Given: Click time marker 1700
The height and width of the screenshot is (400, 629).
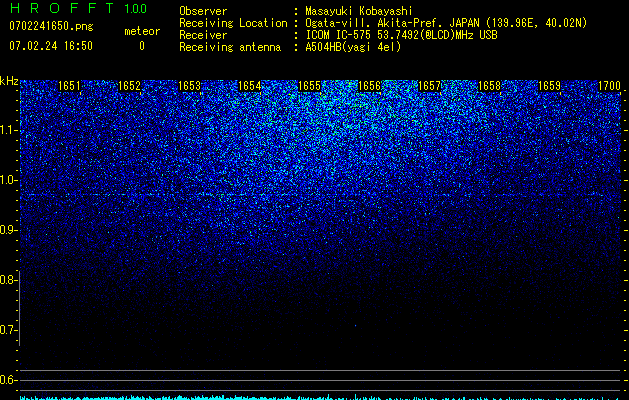Looking at the screenshot, I should pyautogui.click(x=610, y=86).
